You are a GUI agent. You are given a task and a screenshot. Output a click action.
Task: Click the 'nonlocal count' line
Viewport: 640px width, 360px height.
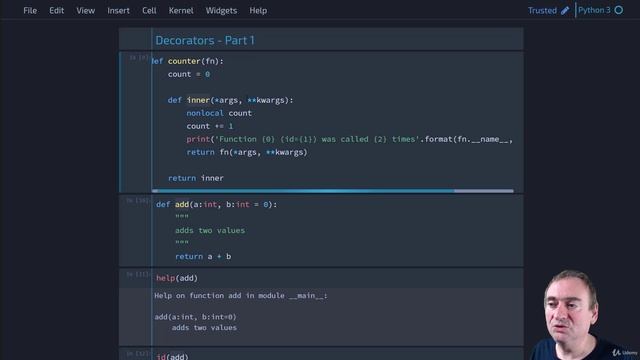[x=219, y=113]
